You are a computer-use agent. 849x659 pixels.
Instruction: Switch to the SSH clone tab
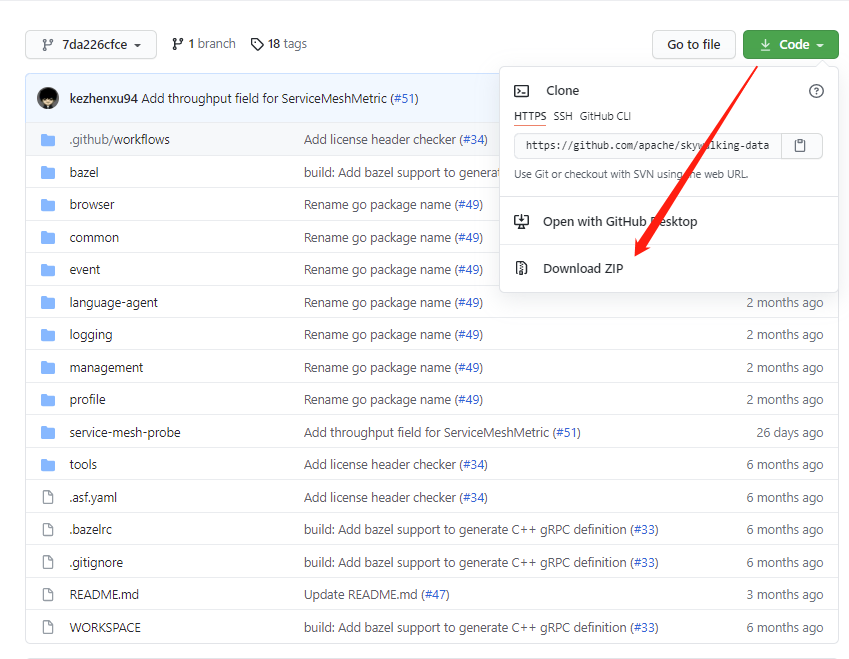(x=563, y=116)
